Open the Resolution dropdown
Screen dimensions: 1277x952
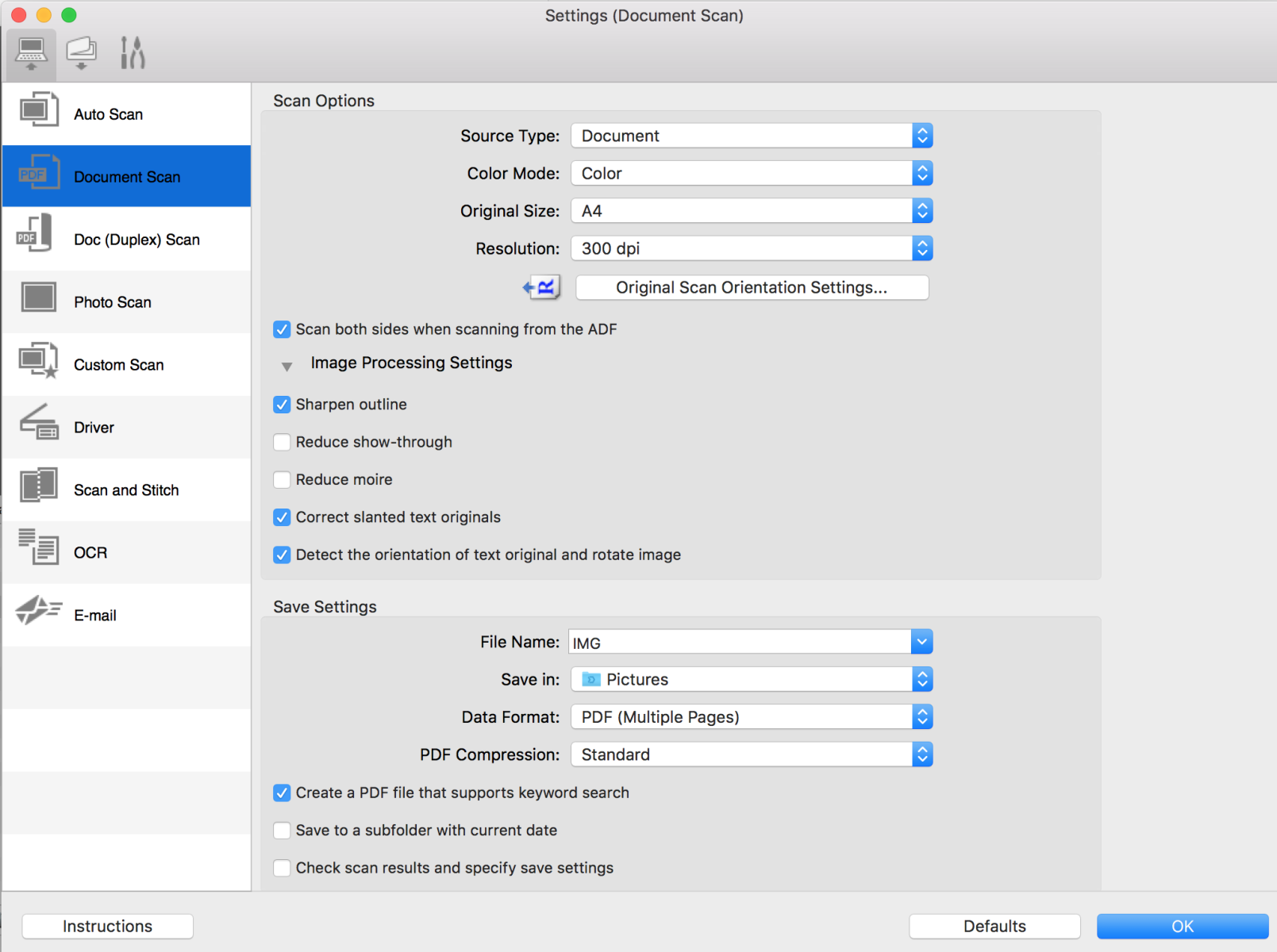click(752, 248)
